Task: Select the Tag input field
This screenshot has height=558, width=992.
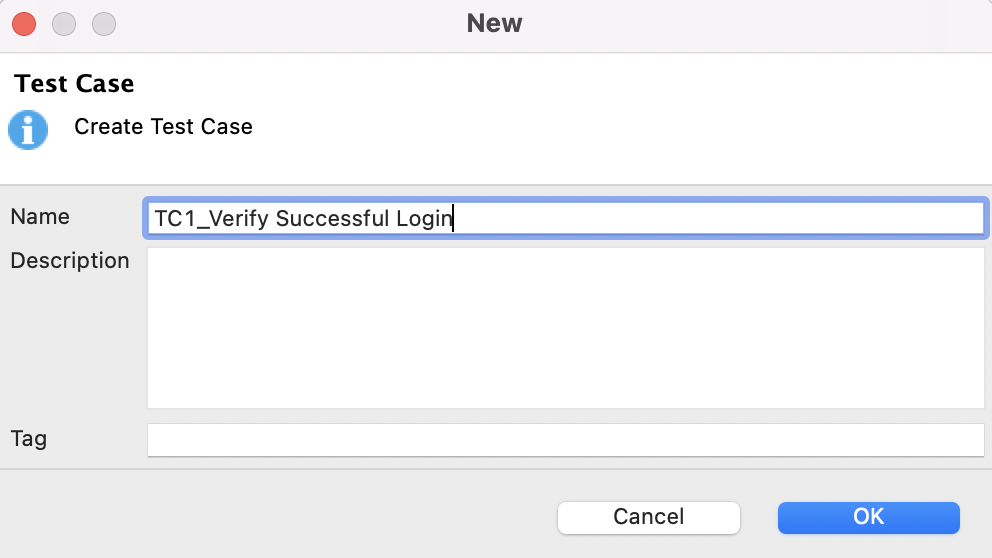Action: pos(565,440)
